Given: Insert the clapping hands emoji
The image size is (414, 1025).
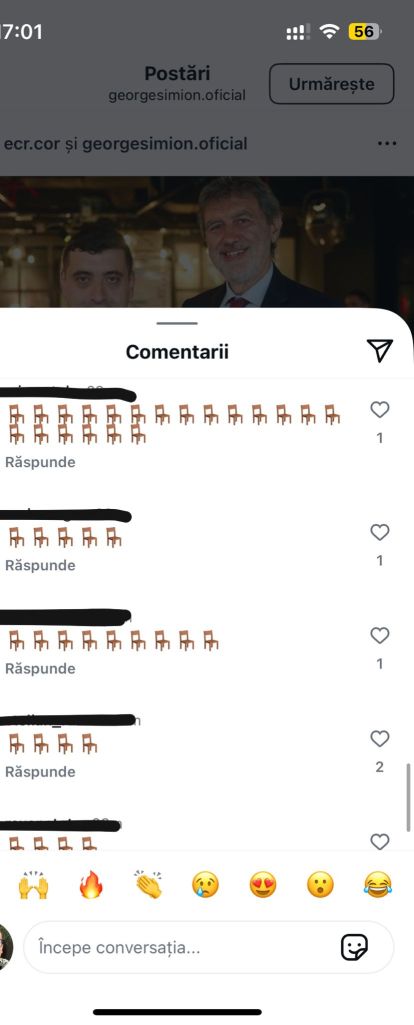Looking at the screenshot, I should tap(148, 885).
